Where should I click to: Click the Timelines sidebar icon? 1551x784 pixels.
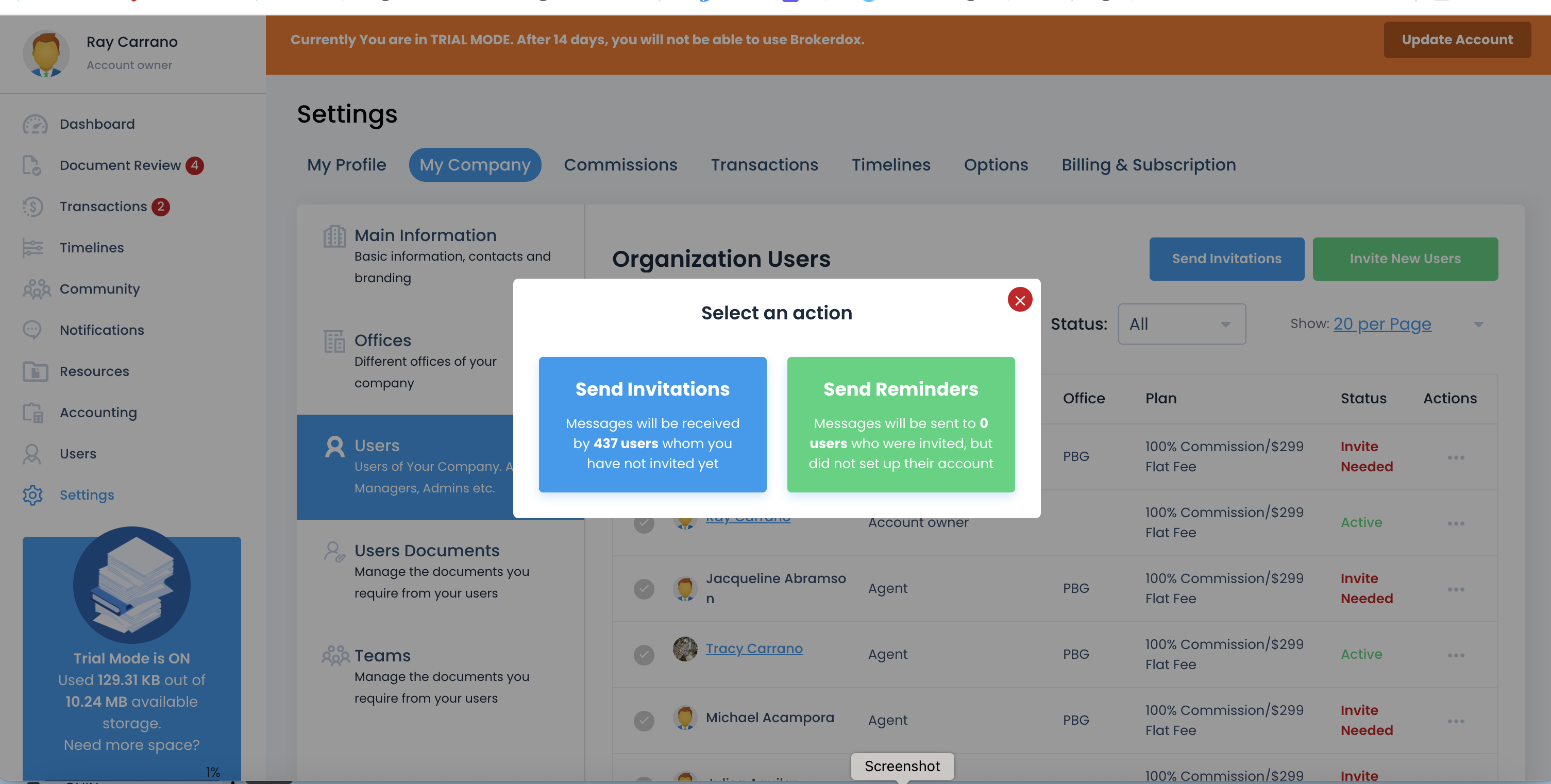(x=33, y=248)
